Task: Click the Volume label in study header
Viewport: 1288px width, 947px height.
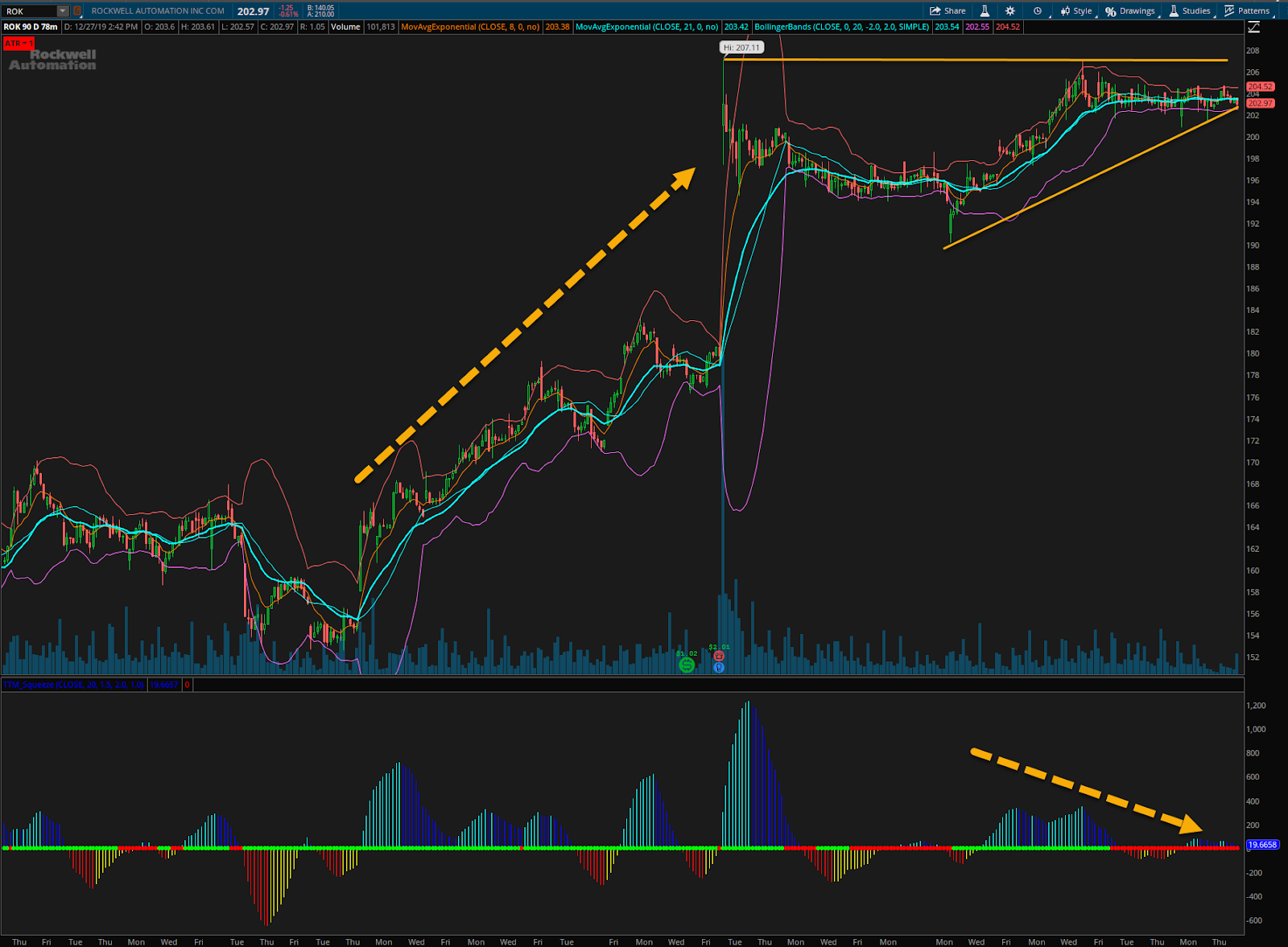Action: click(346, 27)
